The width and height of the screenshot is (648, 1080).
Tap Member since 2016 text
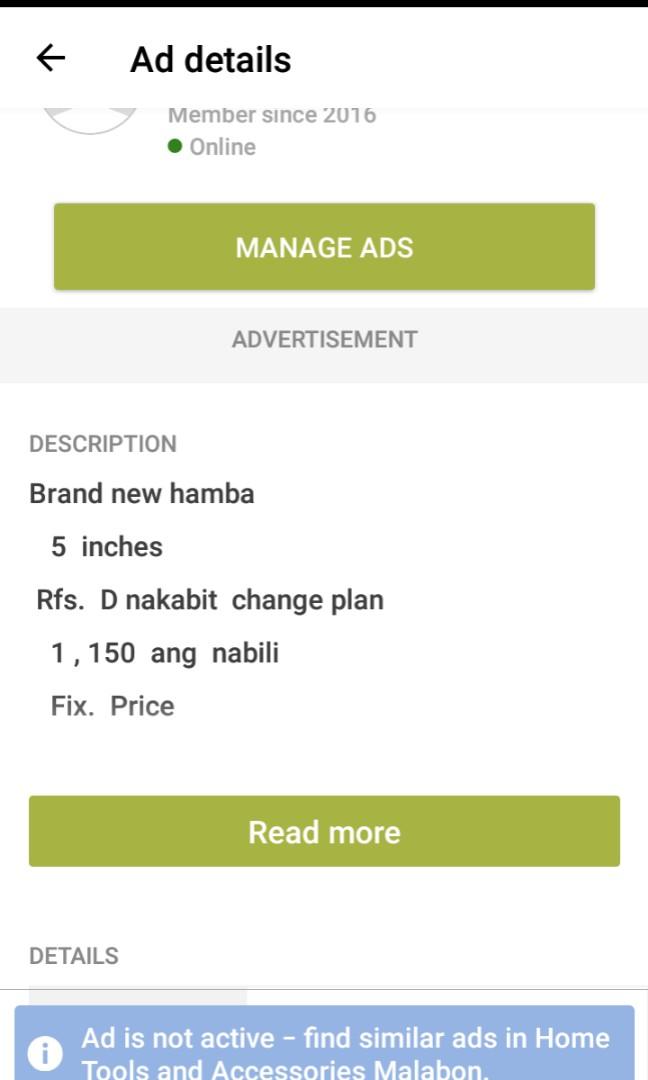click(x=271, y=113)
